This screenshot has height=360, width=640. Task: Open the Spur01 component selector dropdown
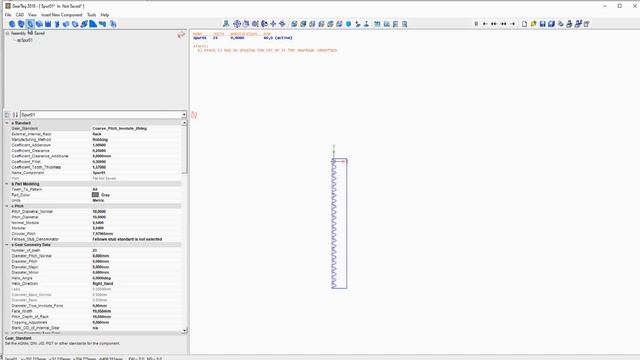[184, 115]
